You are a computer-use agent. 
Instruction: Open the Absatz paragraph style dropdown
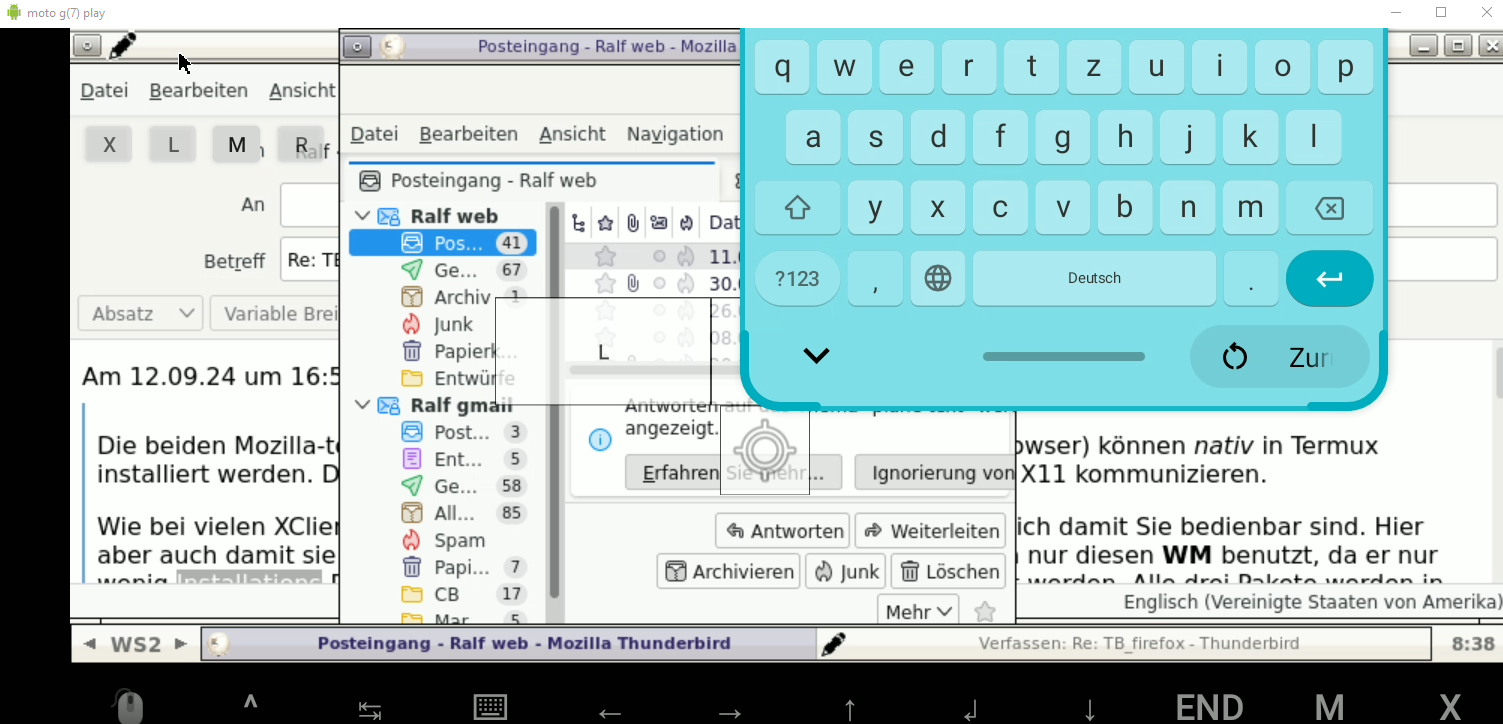click(141, 314)
